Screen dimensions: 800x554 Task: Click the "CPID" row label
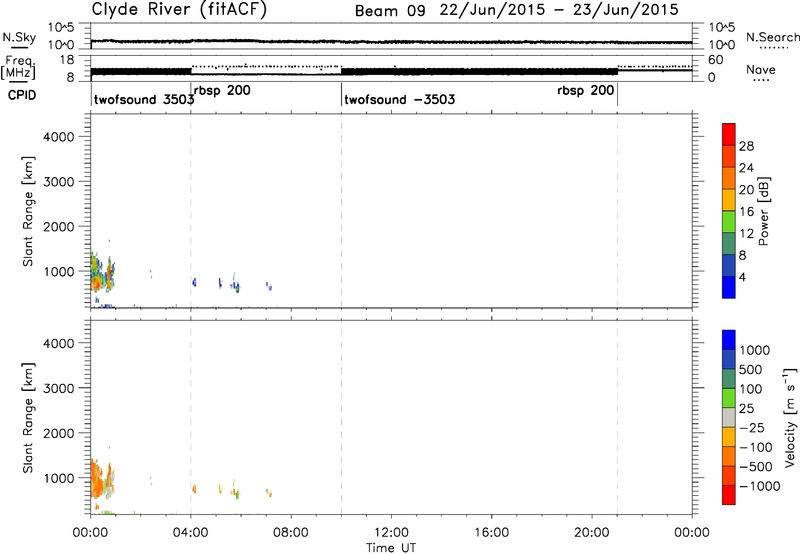click(x=22, y=95)
